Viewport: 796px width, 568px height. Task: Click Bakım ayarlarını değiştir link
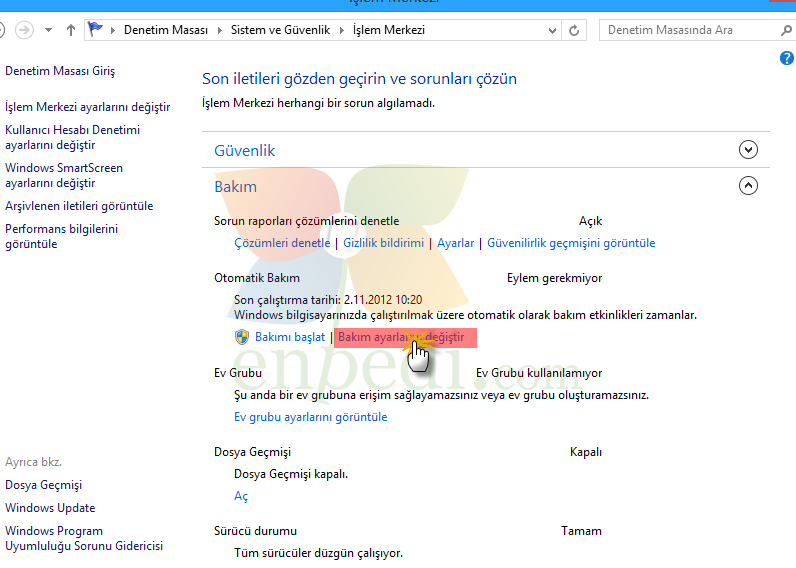[x=401, y=337]
